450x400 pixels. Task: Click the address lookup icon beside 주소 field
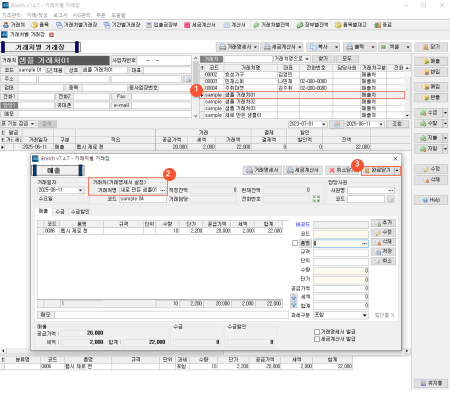[x=188, y=79]
